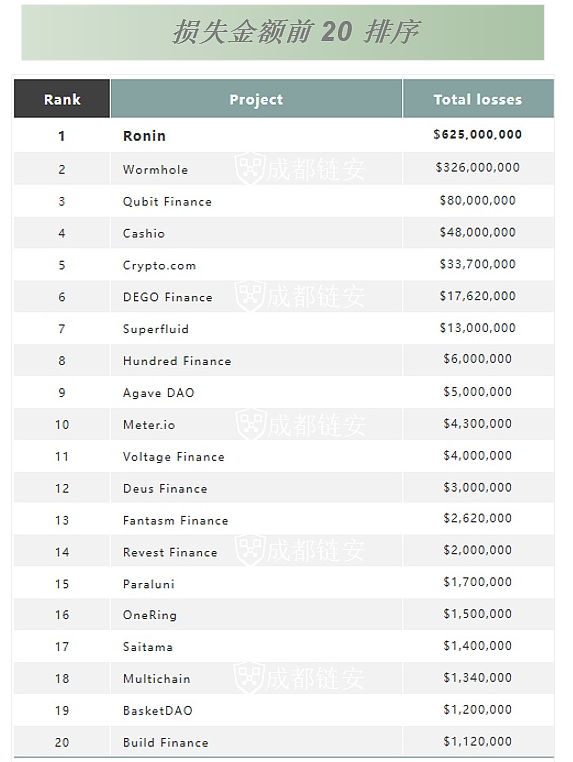Click the Crypto.com project name
This screenshot has width=573, height=762.
point(159,265)
